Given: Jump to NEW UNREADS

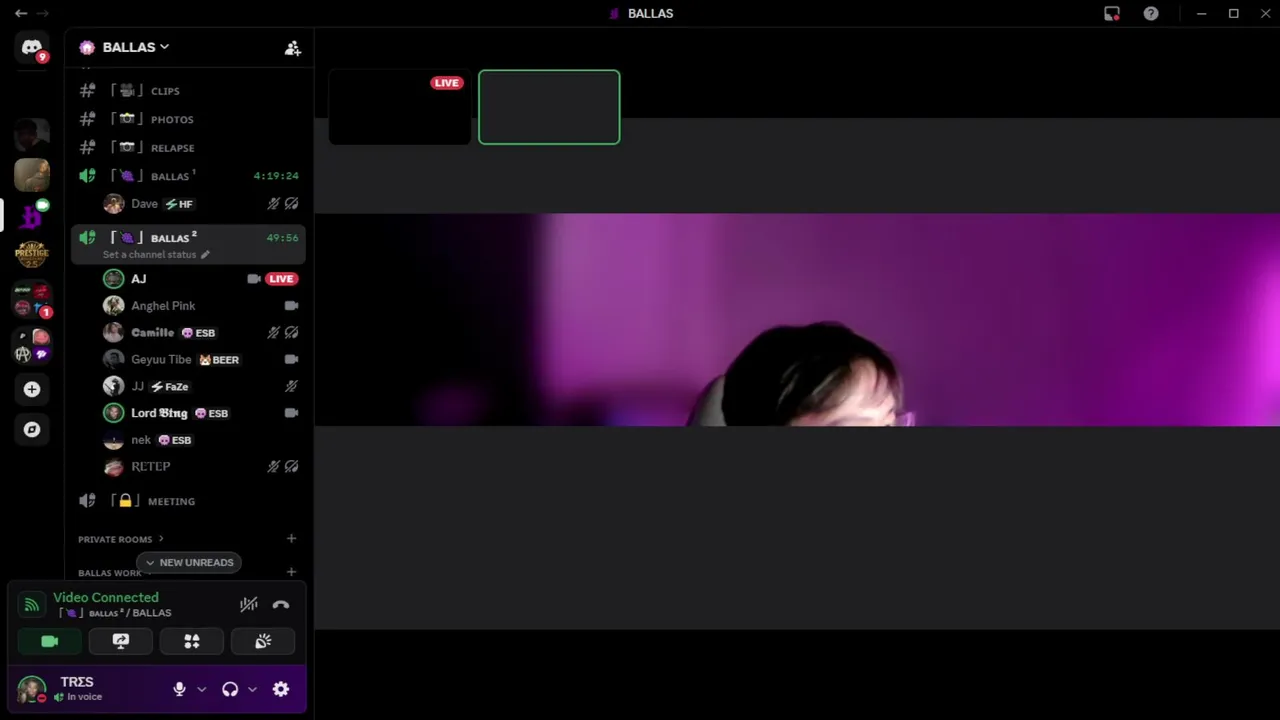Looking at the screenshot, I should click(189, 562).
